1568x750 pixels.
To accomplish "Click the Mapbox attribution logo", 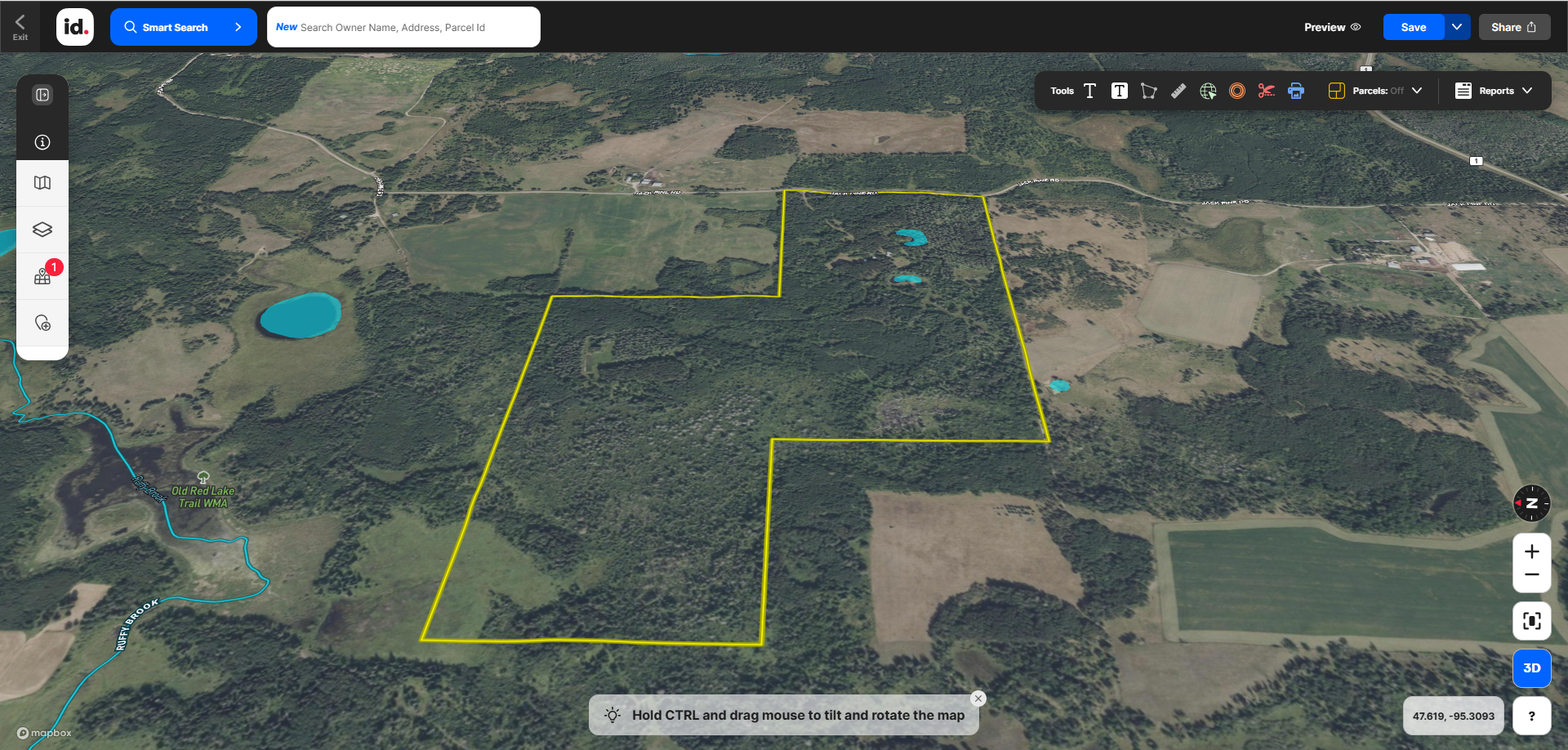I will [44, 733].
